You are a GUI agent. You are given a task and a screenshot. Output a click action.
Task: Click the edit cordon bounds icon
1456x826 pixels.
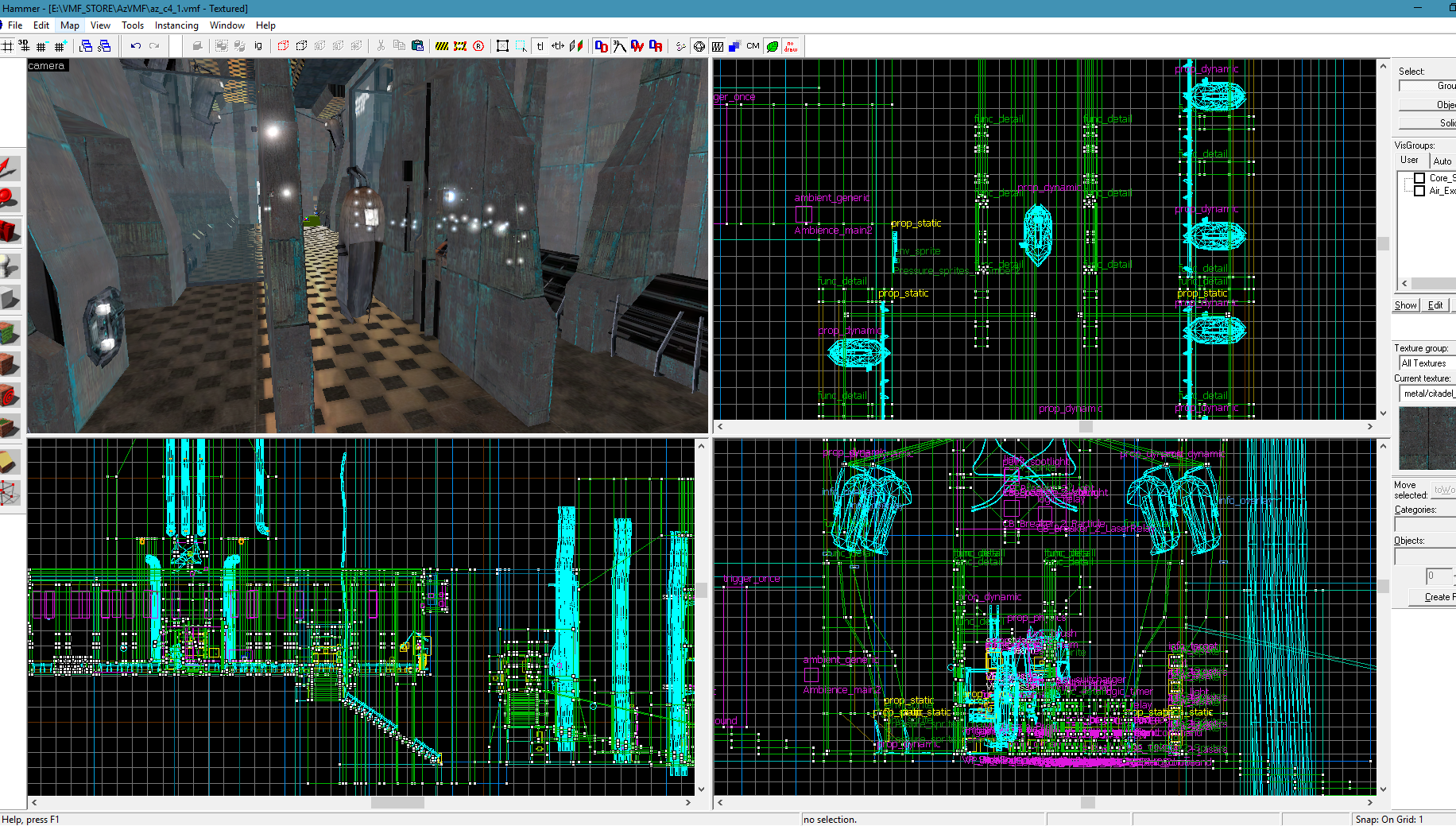460,46
